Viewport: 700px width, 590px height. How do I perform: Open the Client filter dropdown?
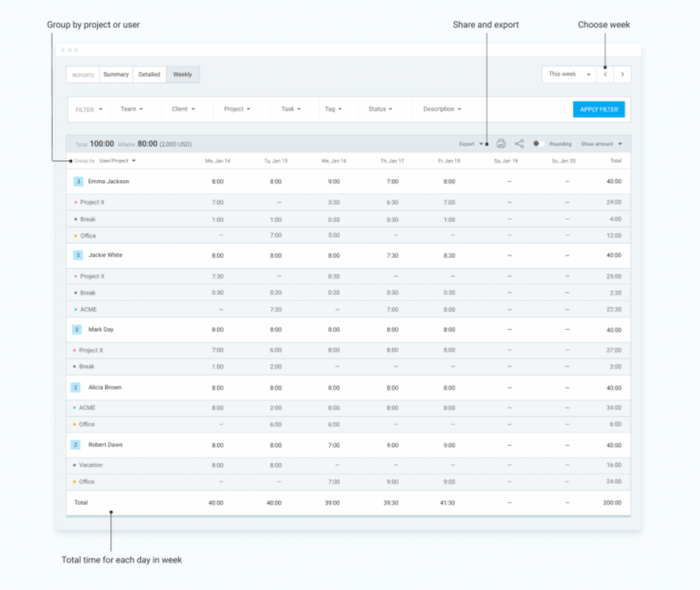pyautogui.click(x=183, y=109)
